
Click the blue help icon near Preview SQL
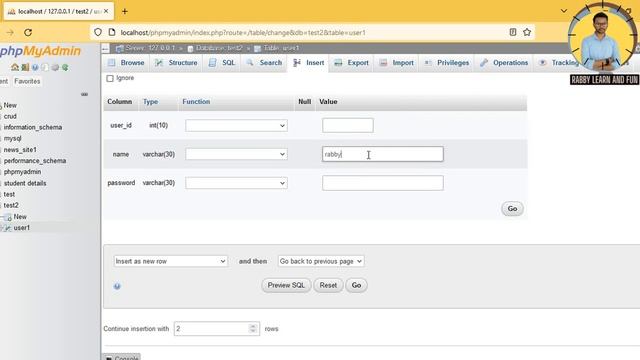[117, 286]
